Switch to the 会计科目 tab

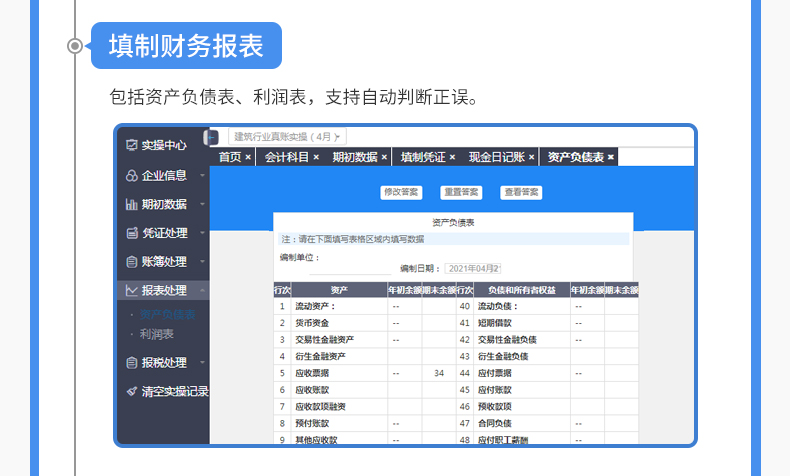point(286,157)
